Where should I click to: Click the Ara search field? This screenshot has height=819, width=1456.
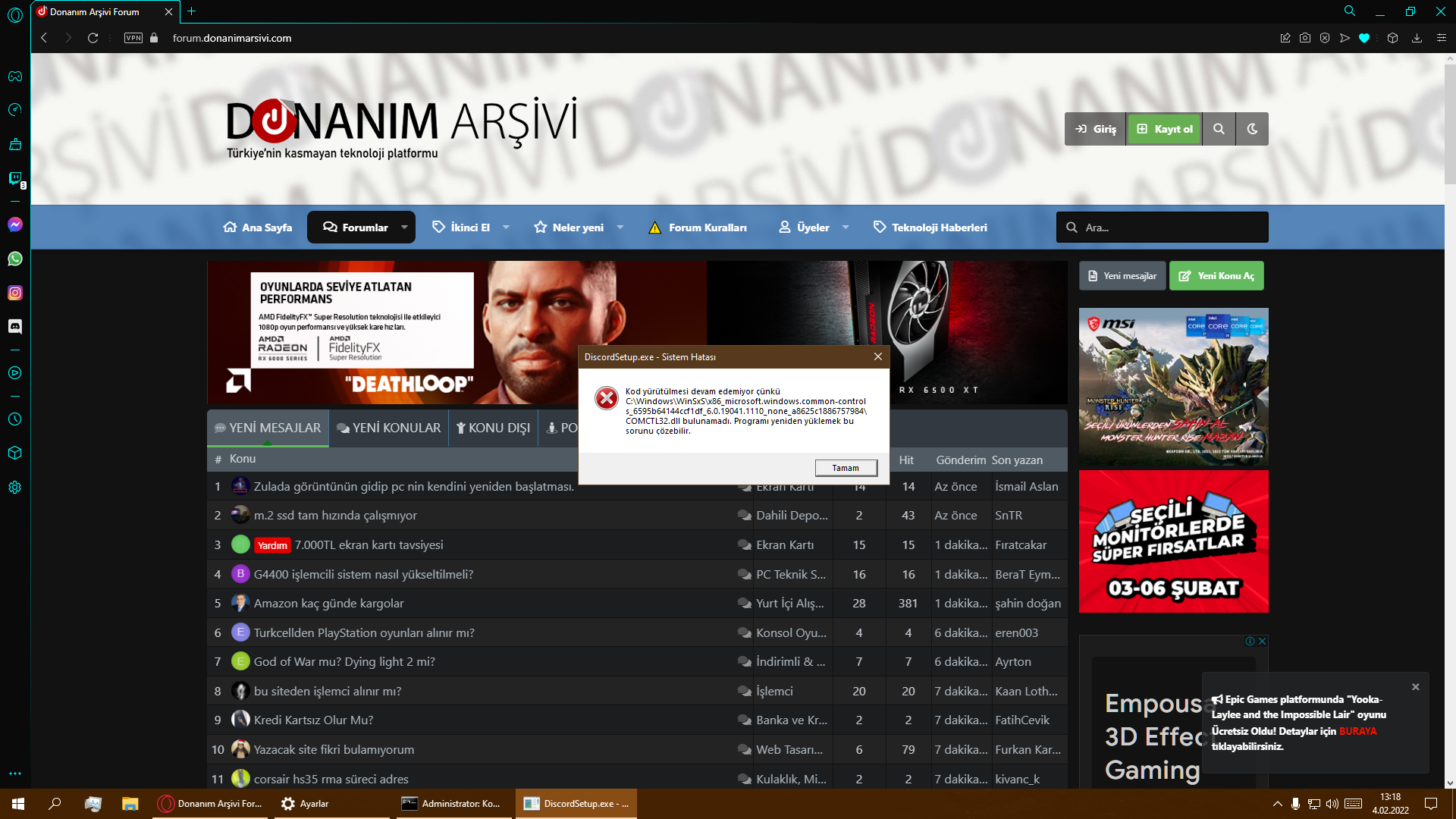pos(1172,227)
